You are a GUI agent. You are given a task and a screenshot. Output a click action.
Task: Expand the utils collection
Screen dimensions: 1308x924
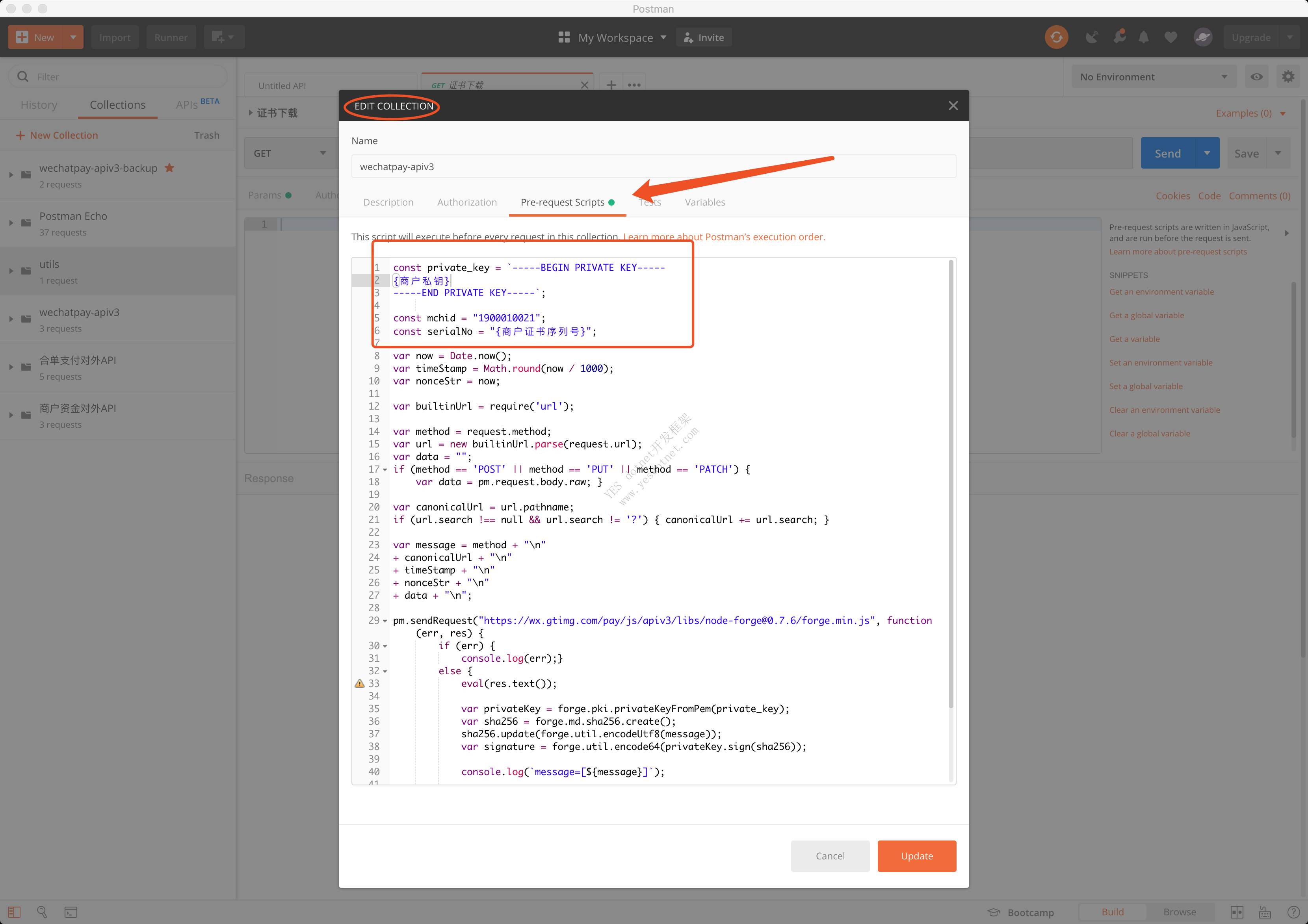coord(11,271)
